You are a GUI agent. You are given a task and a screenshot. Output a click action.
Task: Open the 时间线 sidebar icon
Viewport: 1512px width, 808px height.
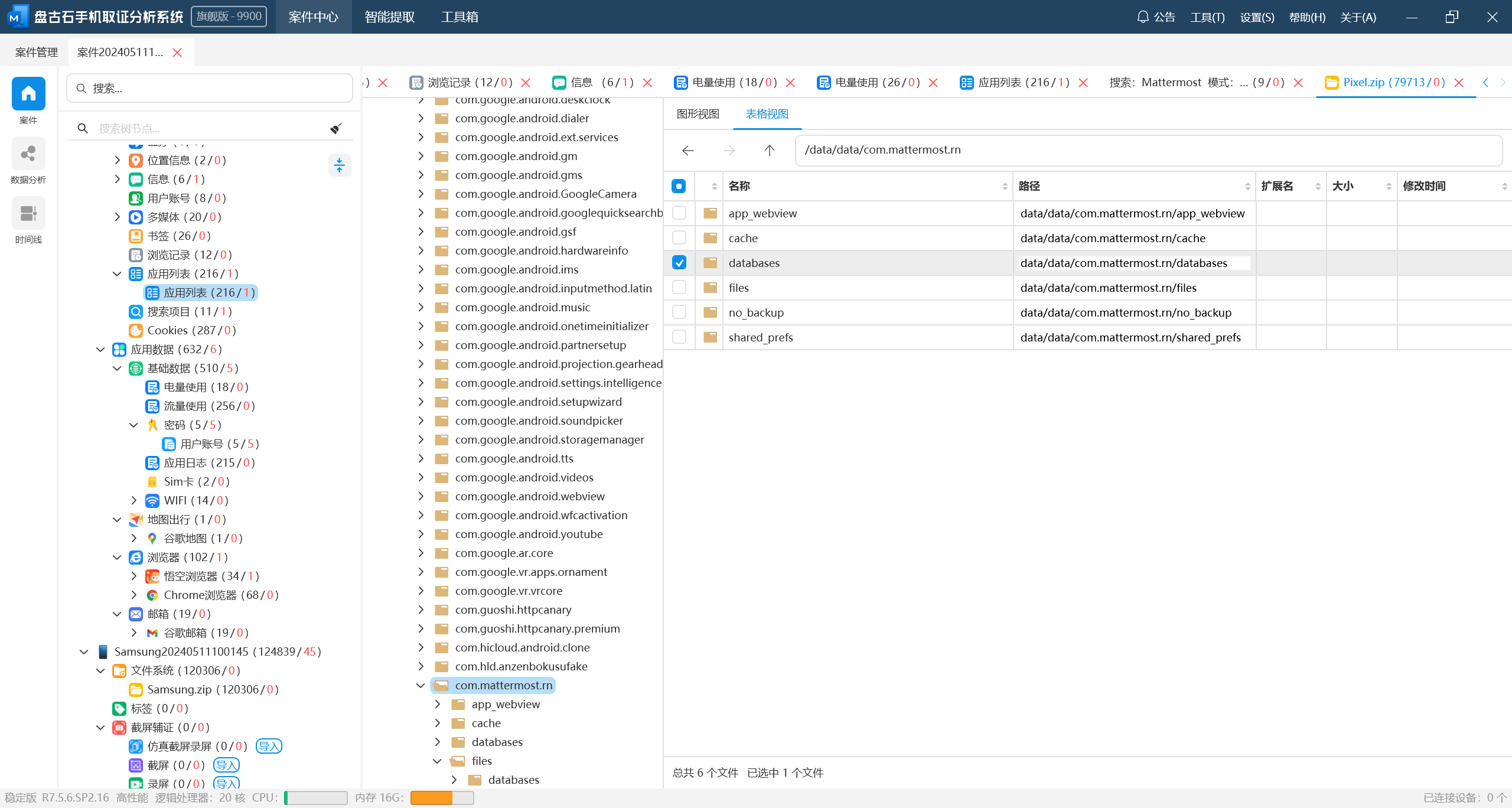click(28, 214)
